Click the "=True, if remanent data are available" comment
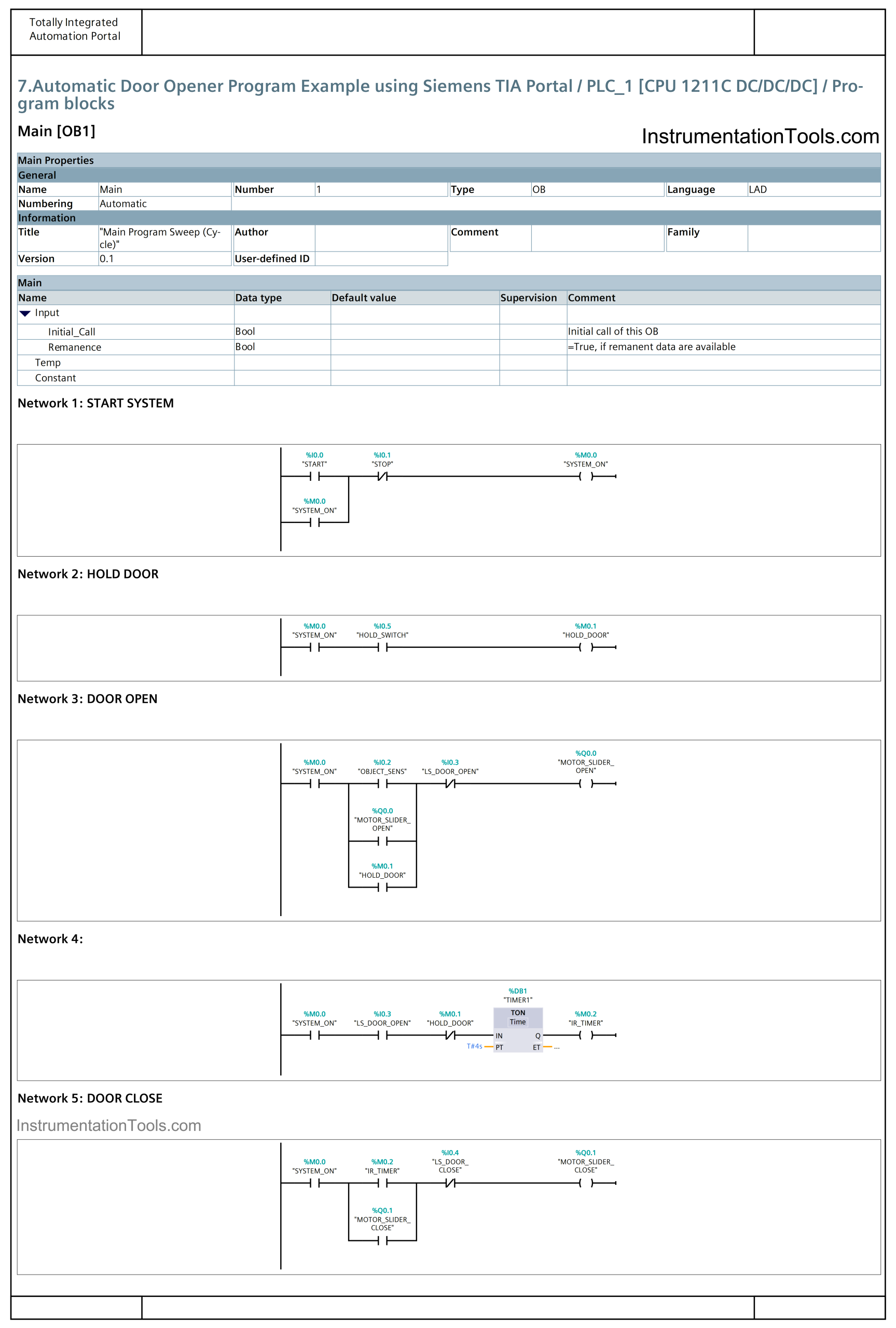This screenshot has width=896, height=1328. coord(652,347)
